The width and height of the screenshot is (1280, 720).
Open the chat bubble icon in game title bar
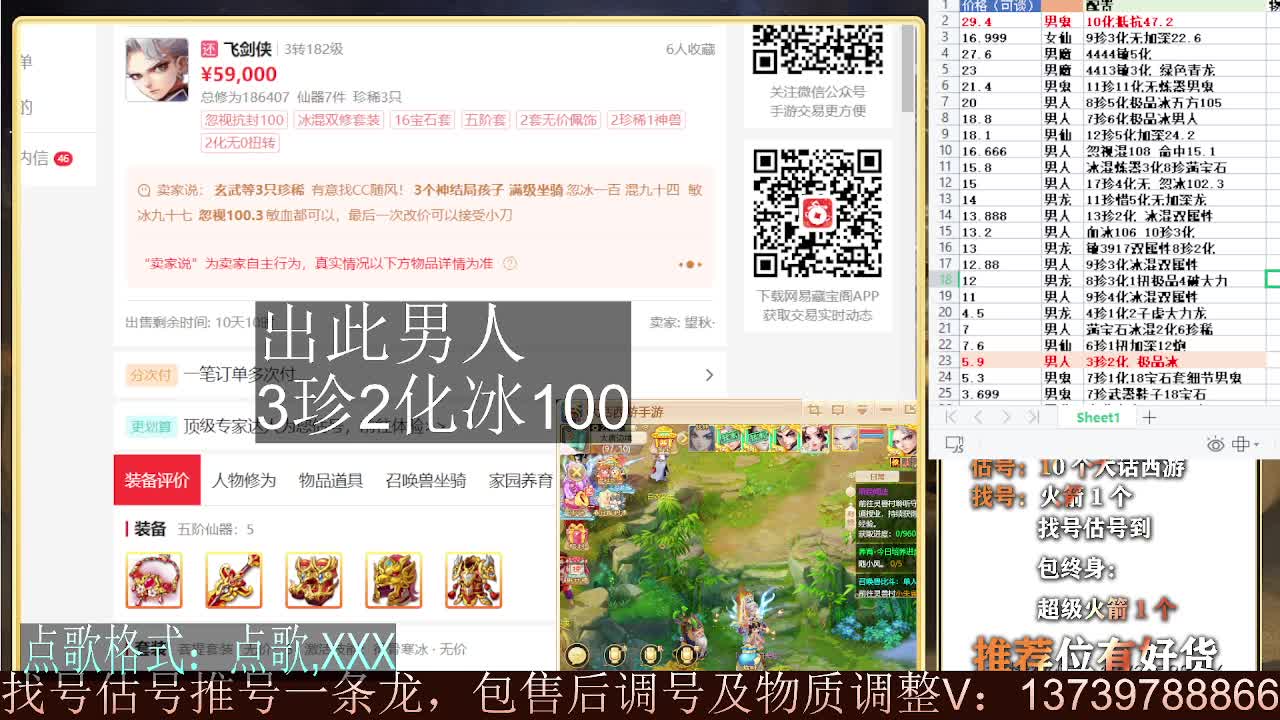pyautogui.click(x=840, y=410)
